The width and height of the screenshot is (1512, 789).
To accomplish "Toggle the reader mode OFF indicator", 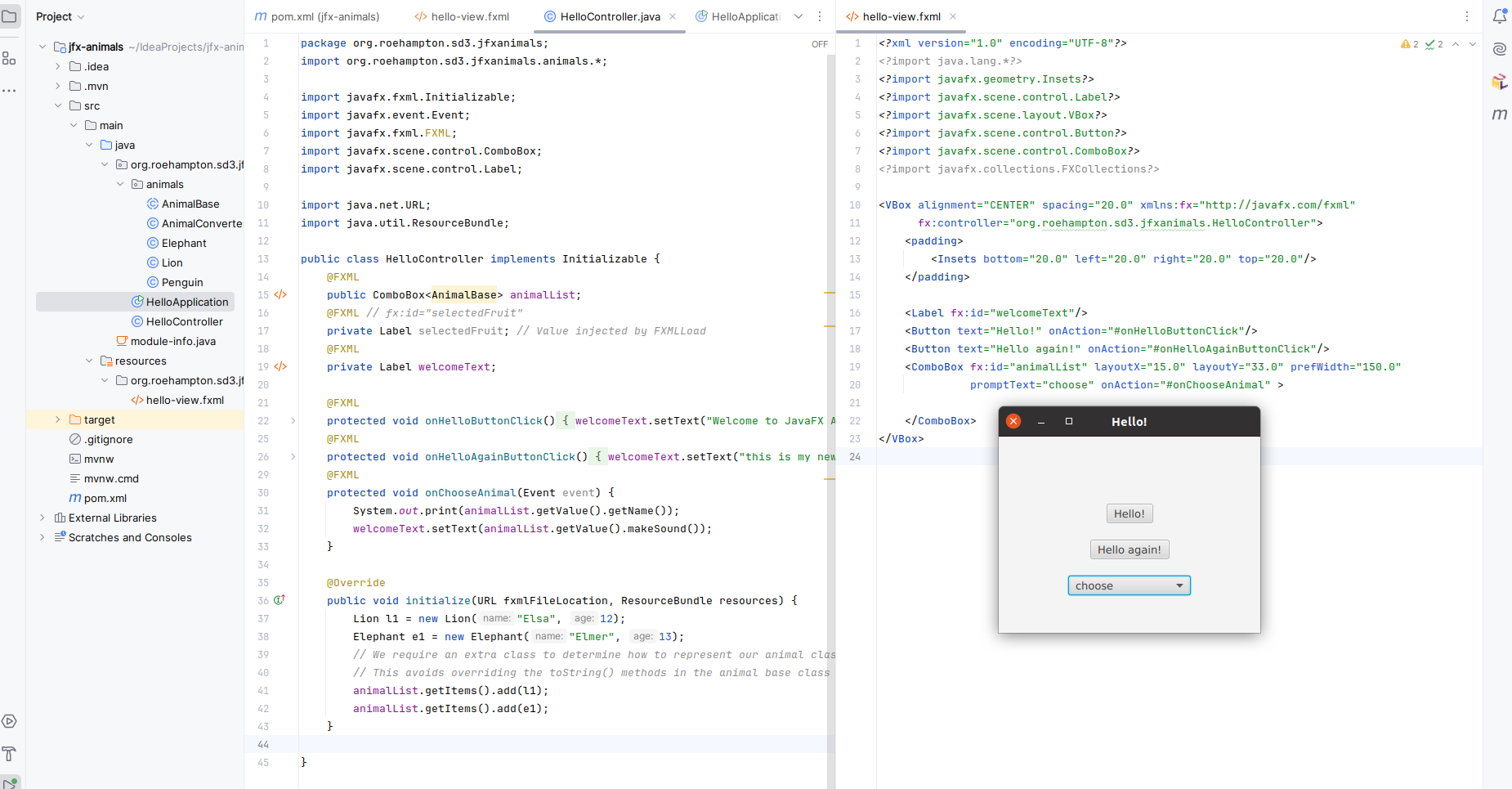I will [820, 44].
